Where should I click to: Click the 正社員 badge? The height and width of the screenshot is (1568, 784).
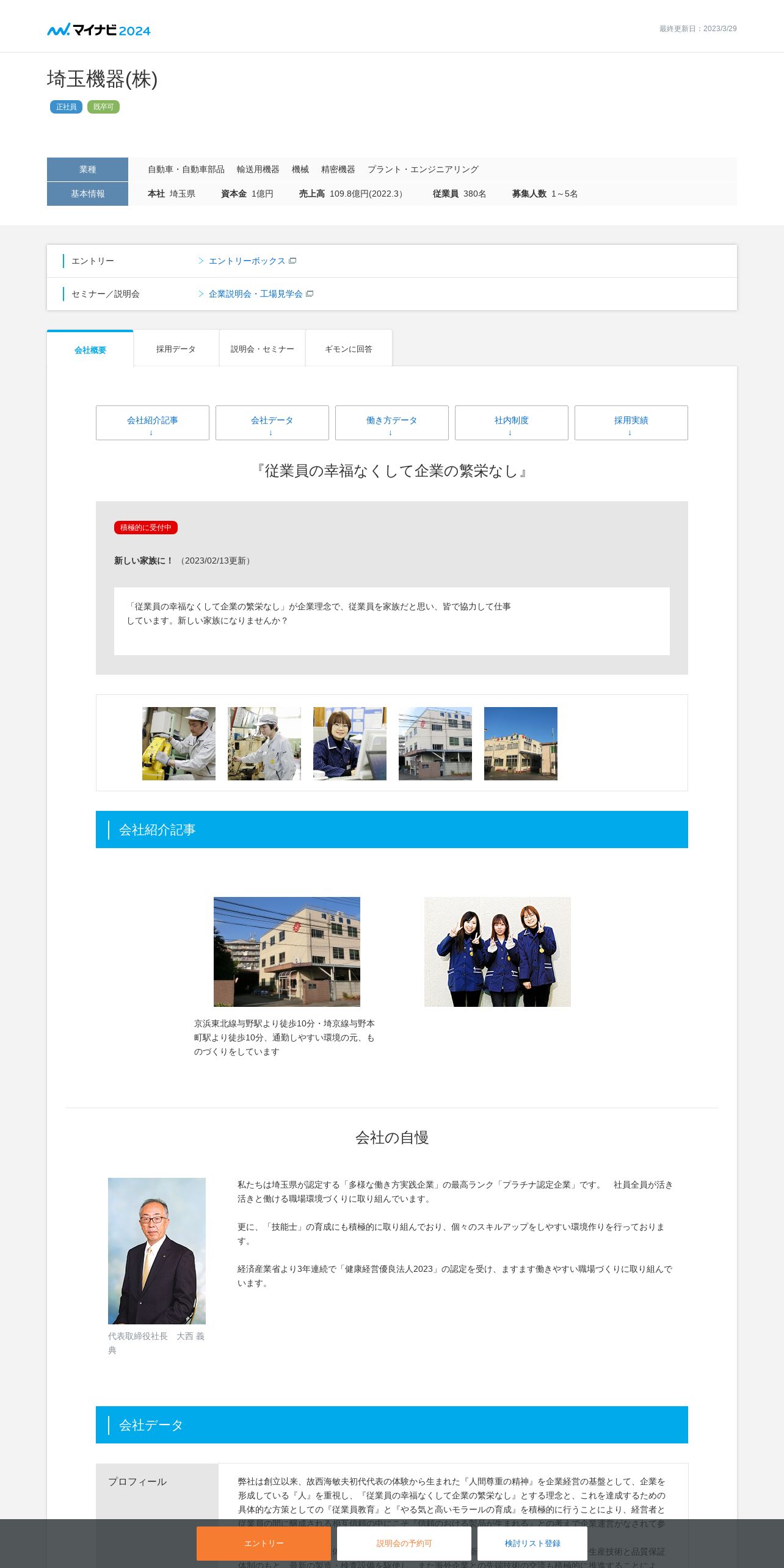tap(66, 107)
